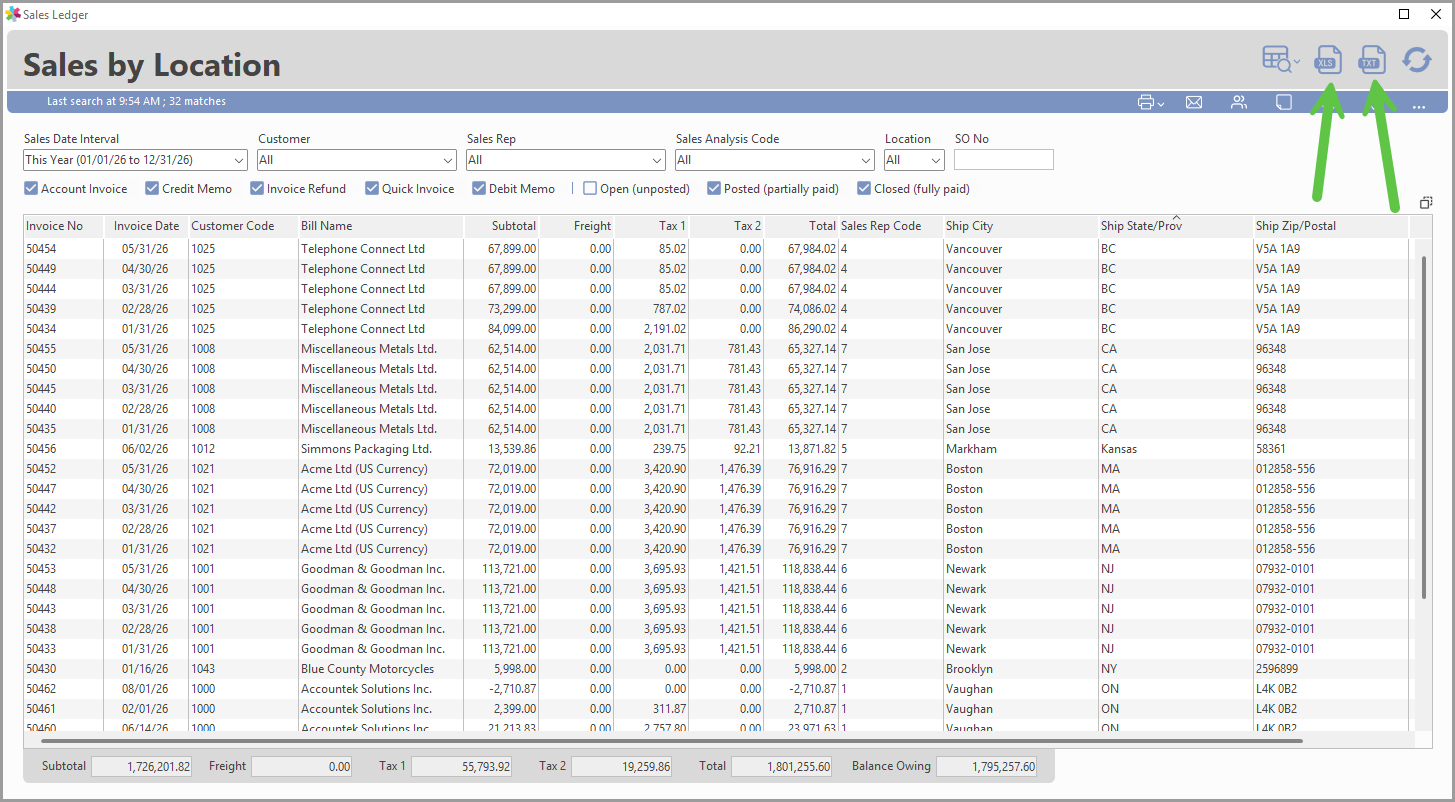1455x802 pixels.
Task: Click Blue County Motorcycles bill name
Action: tap(367, 669)
